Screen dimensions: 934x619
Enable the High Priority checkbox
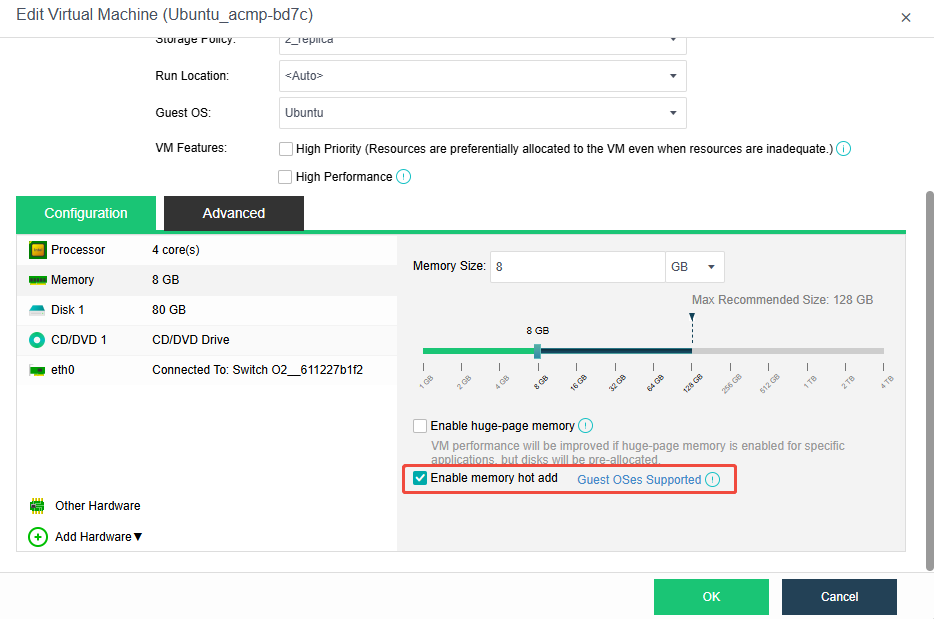coord(286,149)
